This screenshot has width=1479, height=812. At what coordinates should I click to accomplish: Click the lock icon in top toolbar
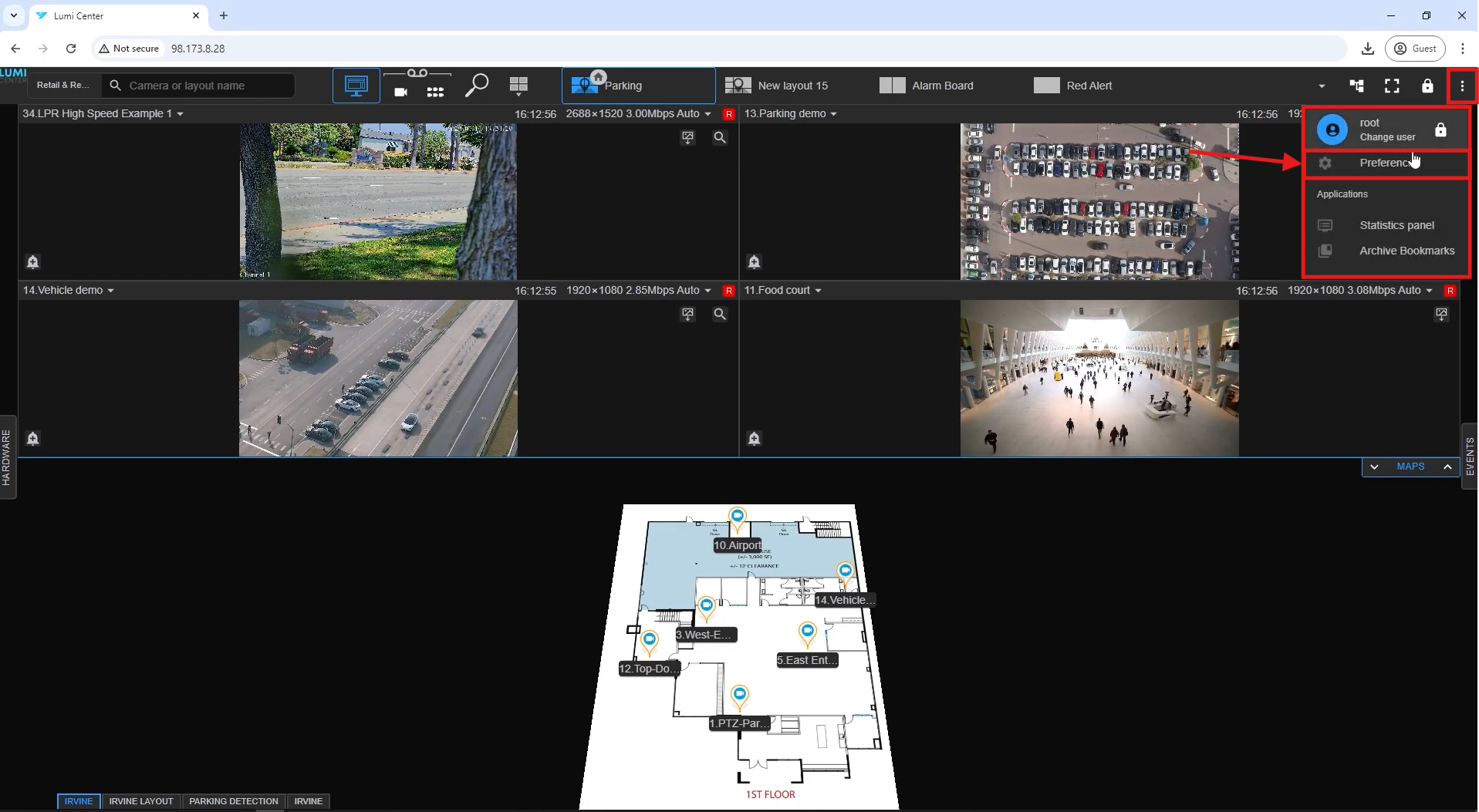pyautogui.click(x=1427, y=86)
